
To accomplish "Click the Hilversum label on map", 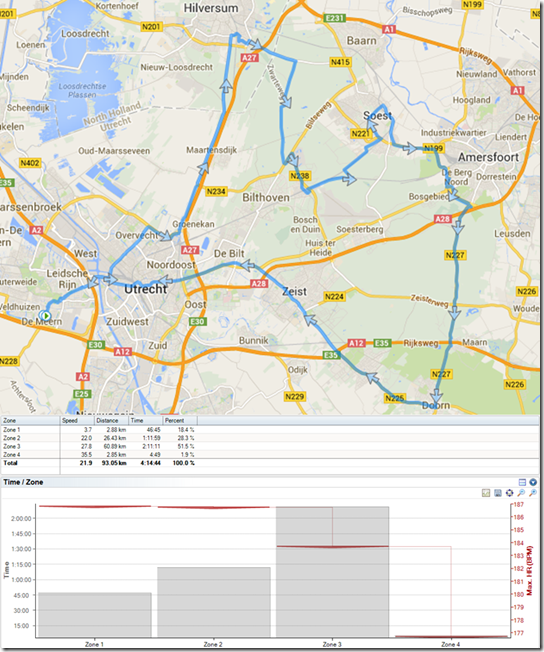I will coord(211,8).
